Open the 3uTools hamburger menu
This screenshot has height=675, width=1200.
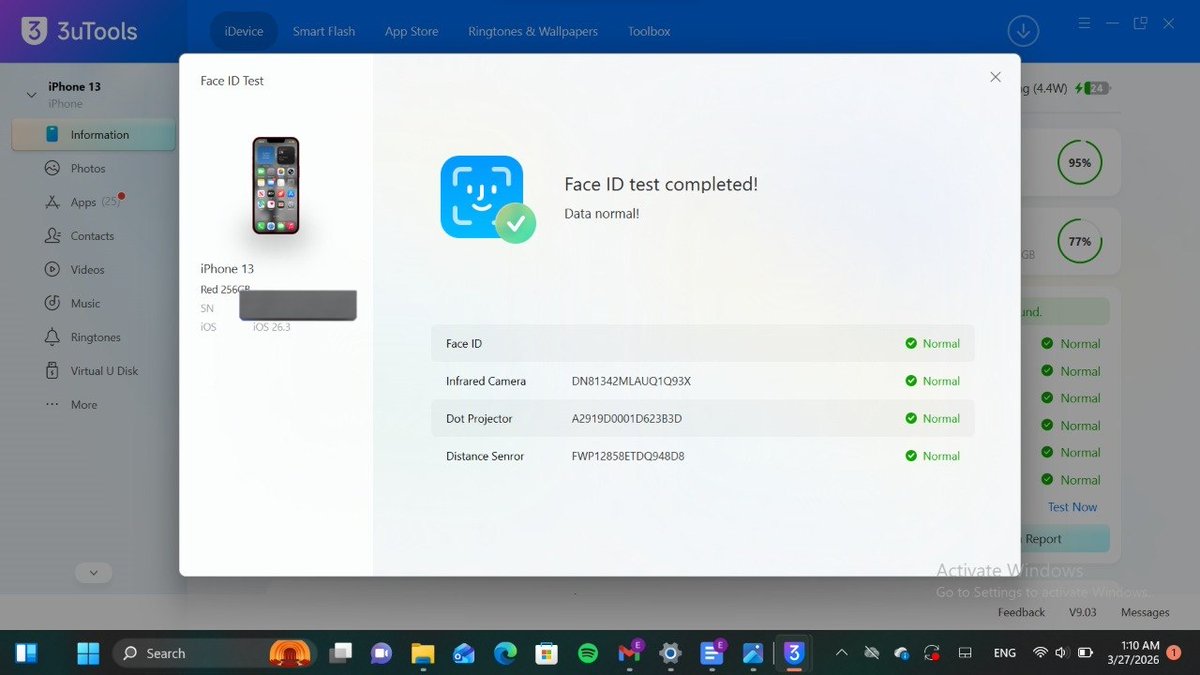click(x=1084, y=23)
